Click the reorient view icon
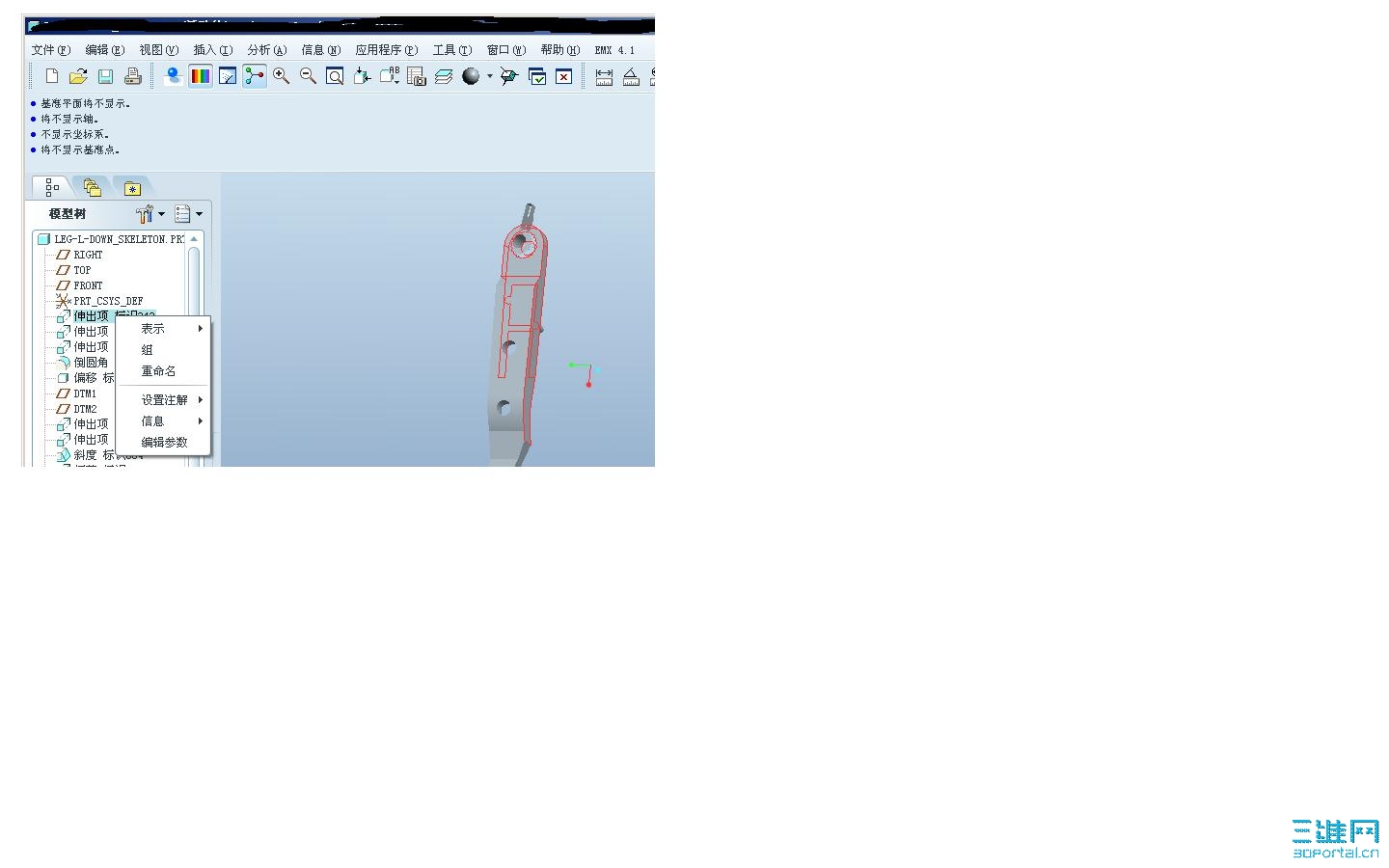Image resolution: width=1389 pixels, height=868 pixels. coord(362,76)
